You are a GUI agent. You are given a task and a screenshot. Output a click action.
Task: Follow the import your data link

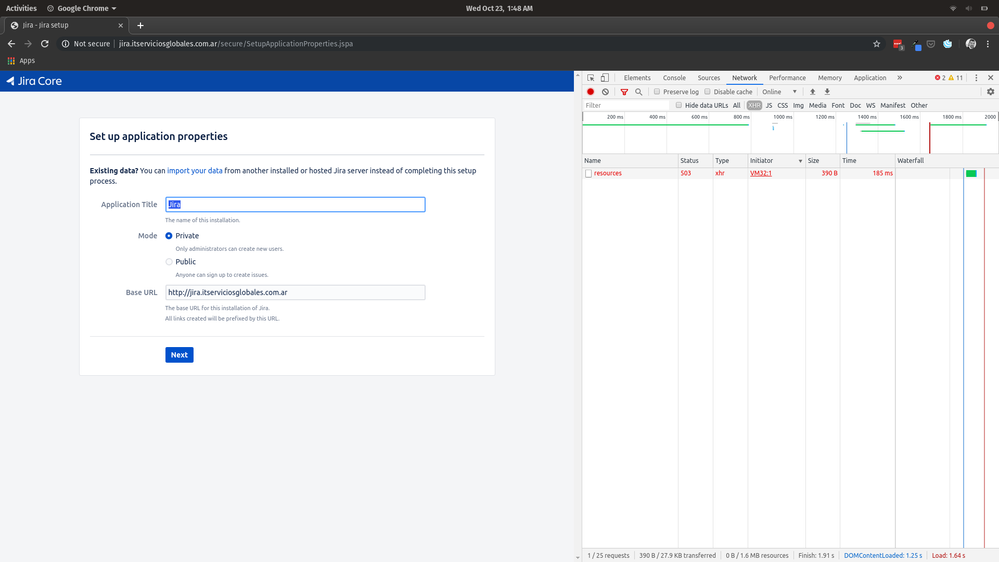point(194,171)
